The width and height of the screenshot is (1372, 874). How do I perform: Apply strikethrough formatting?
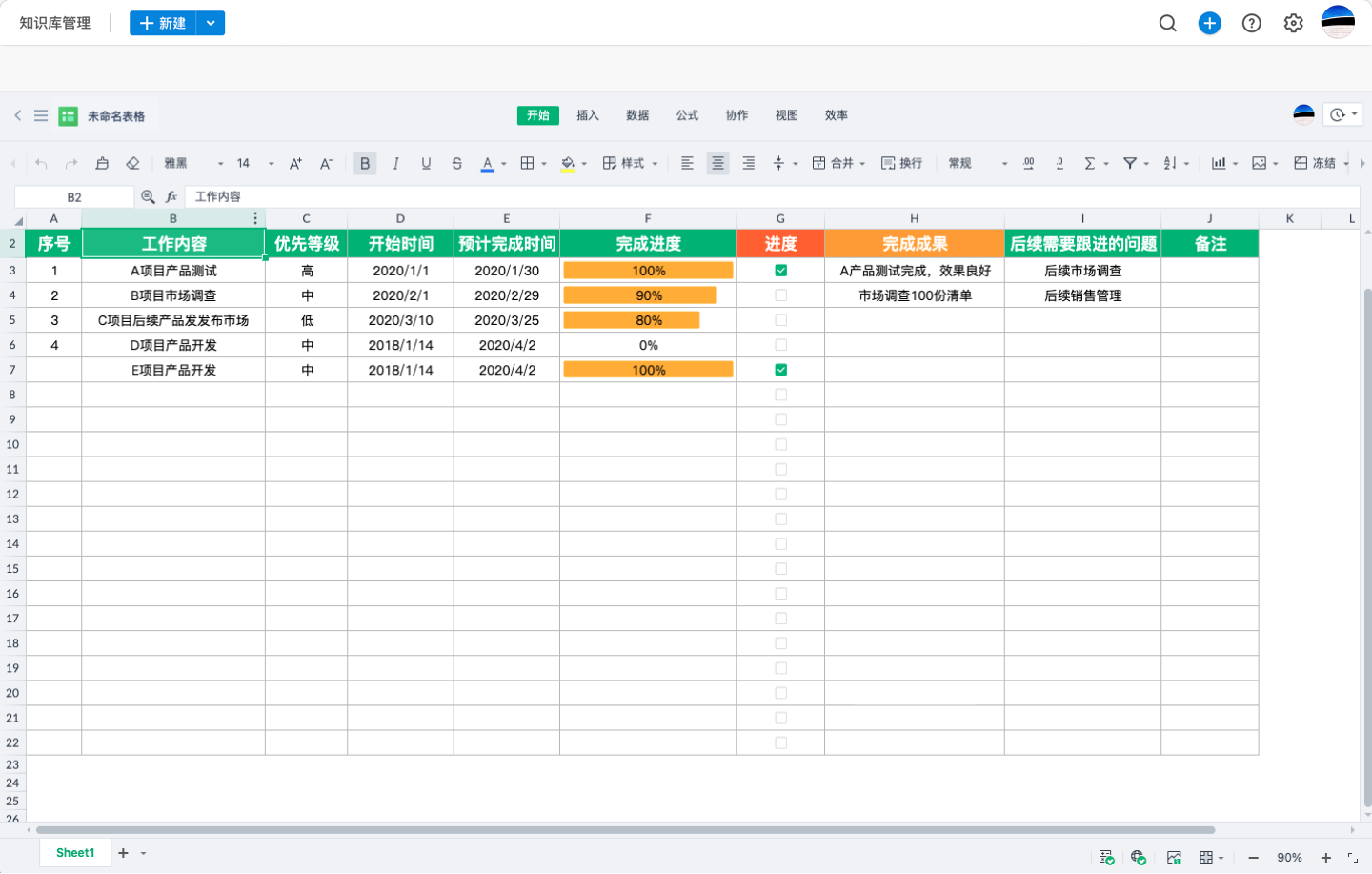coord(456,163)
